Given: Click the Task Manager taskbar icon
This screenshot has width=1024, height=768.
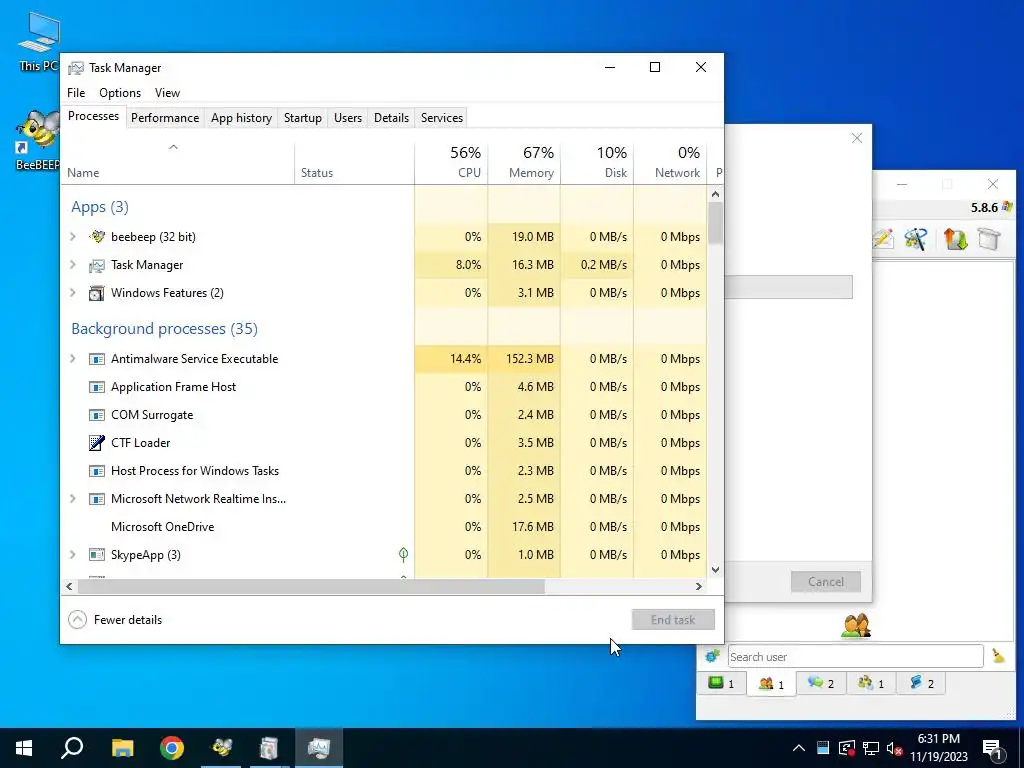Looking at the screenshot, I should (319, 748).
